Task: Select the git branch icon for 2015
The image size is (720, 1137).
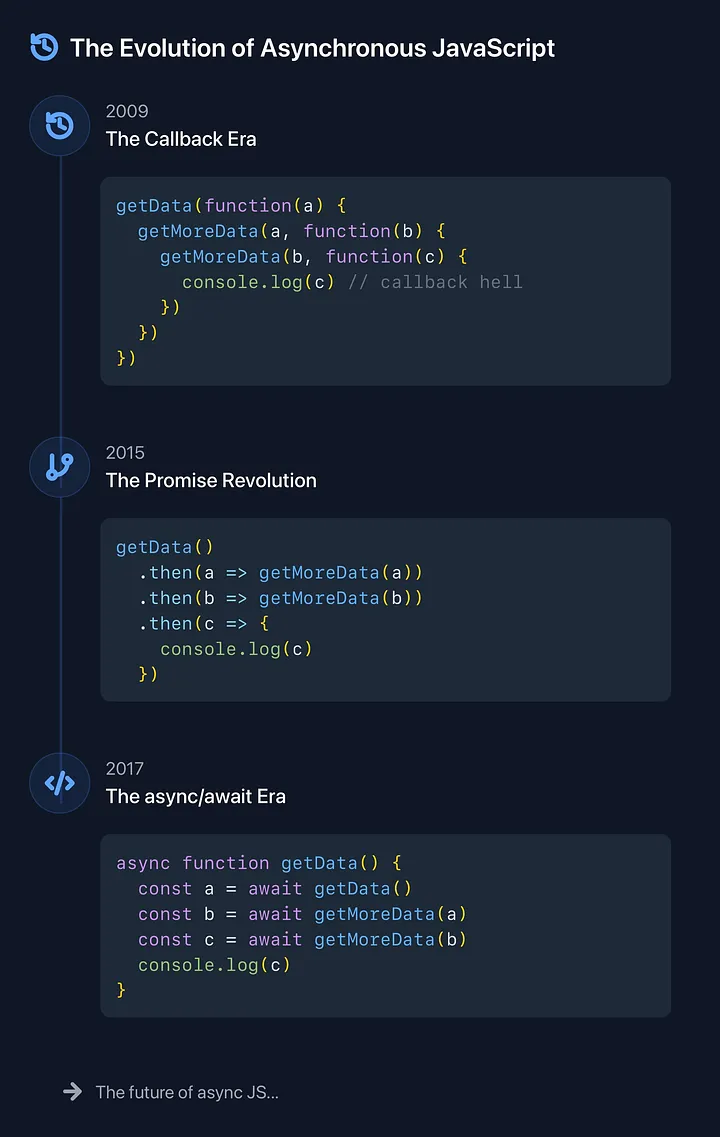Action: (x=60, y=467)
